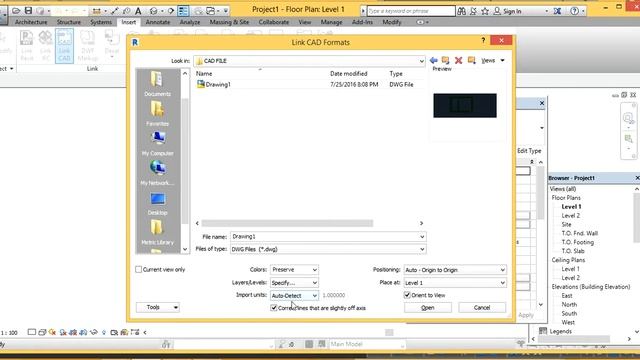Switch to the Massing & Site tab

[x=229, y=22]
